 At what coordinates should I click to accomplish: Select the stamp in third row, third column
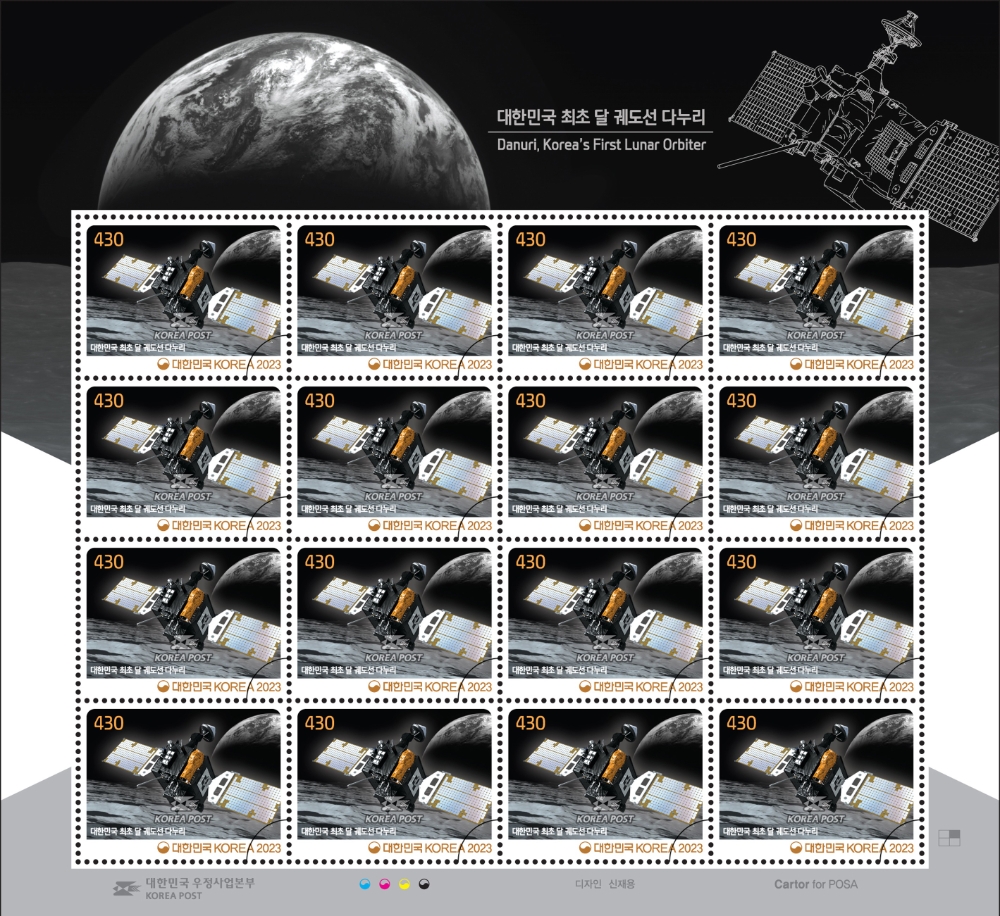[605, 621]
